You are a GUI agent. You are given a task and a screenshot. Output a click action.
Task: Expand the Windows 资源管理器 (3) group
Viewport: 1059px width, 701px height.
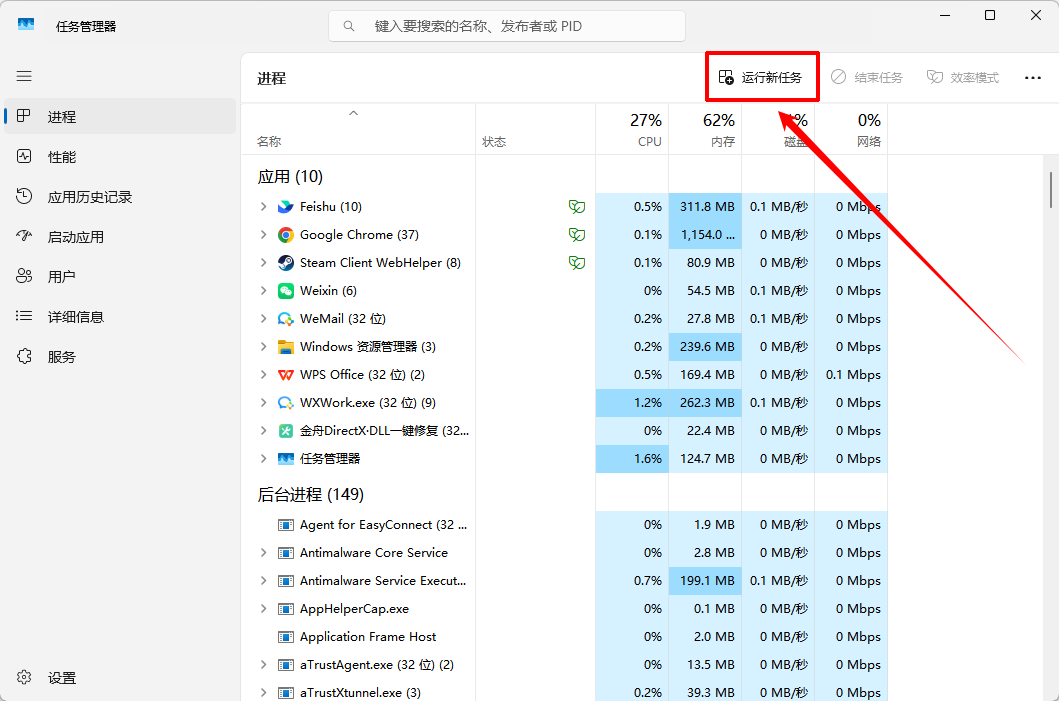tap(263, 347)
